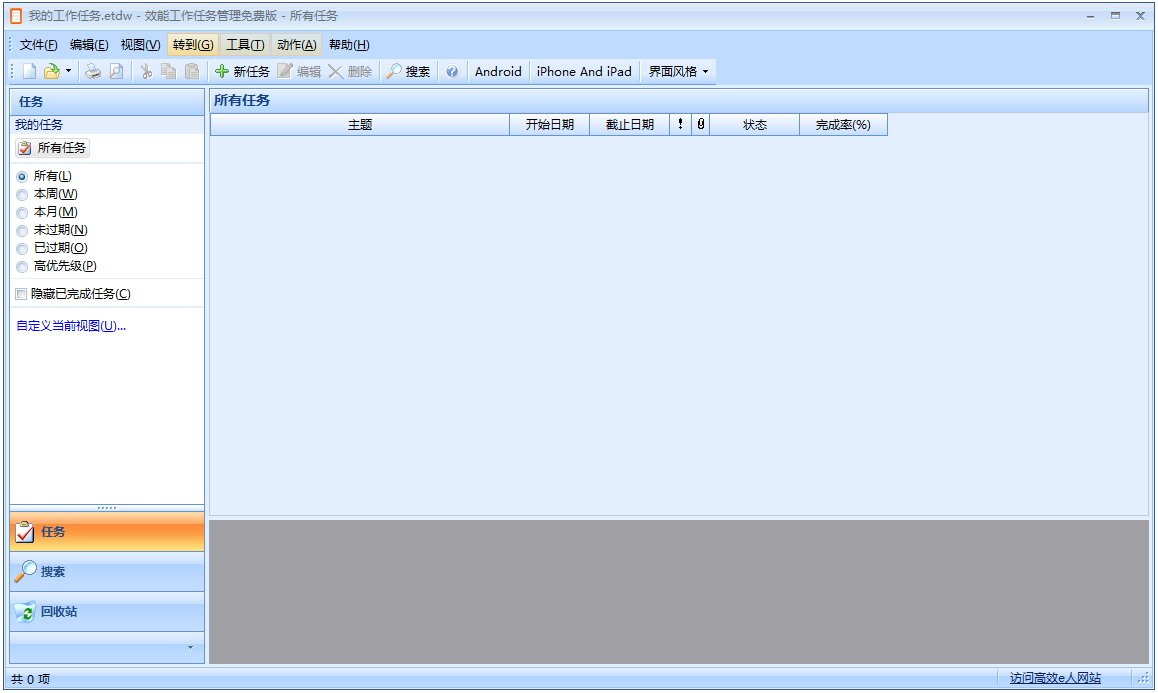This screenshot has width=1158, height=693.
Task: Click the help question mark icon
Action: point(452,71)
